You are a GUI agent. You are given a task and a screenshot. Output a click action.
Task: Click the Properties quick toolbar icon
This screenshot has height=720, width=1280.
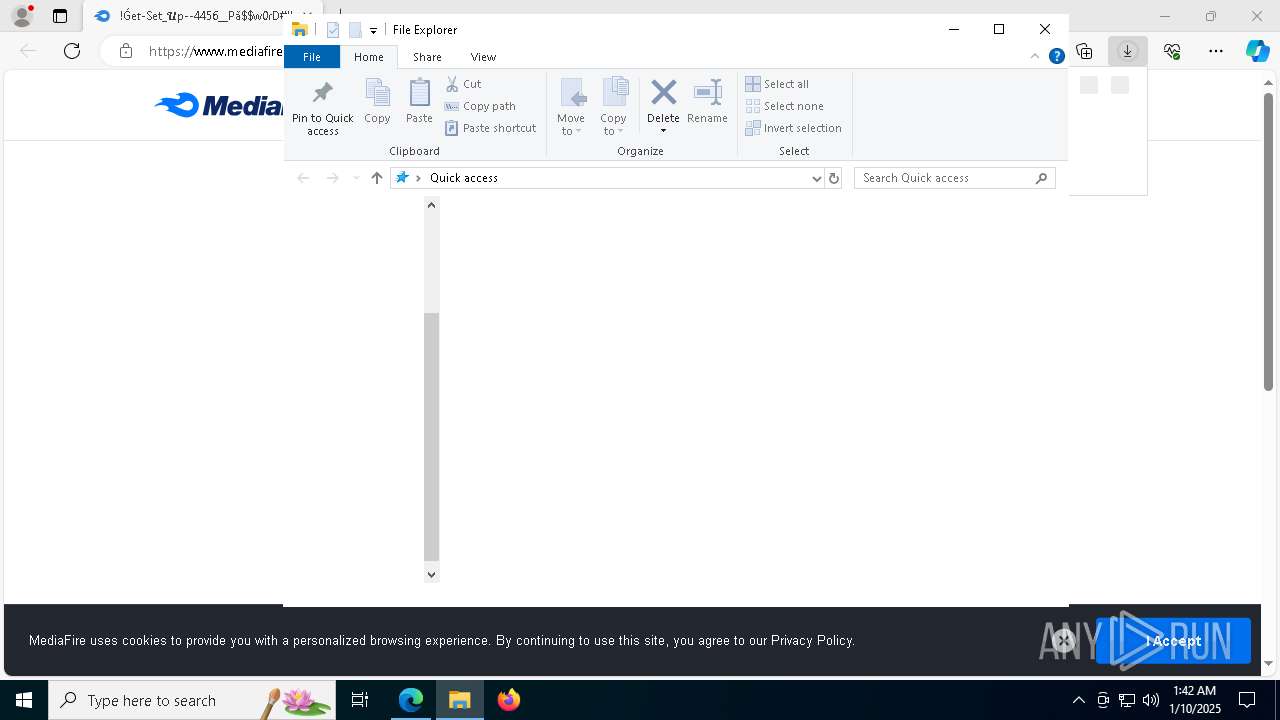[333, 30]
